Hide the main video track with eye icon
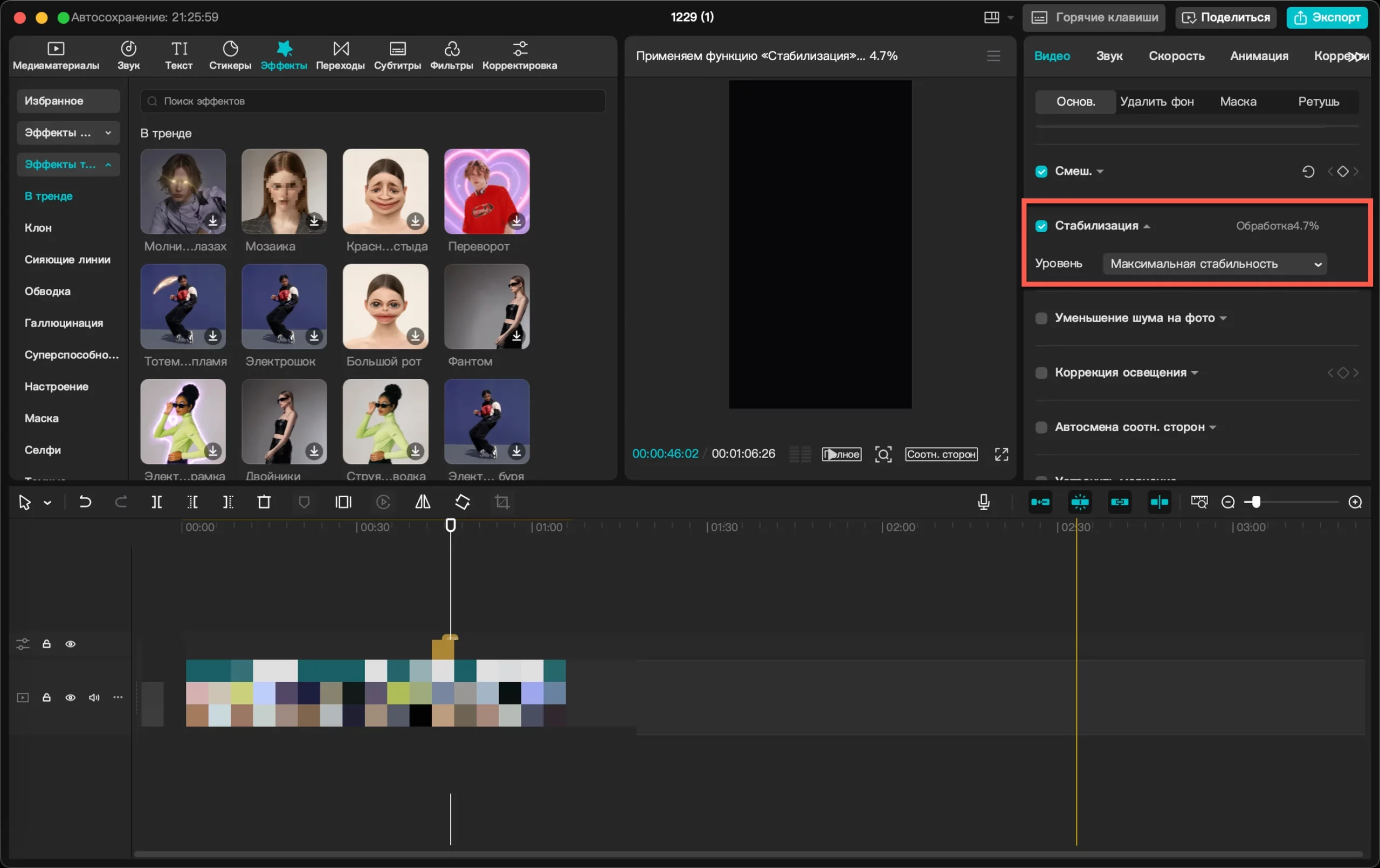The width and height of the screenshot is (1380, 868). (x=71, y=697)
